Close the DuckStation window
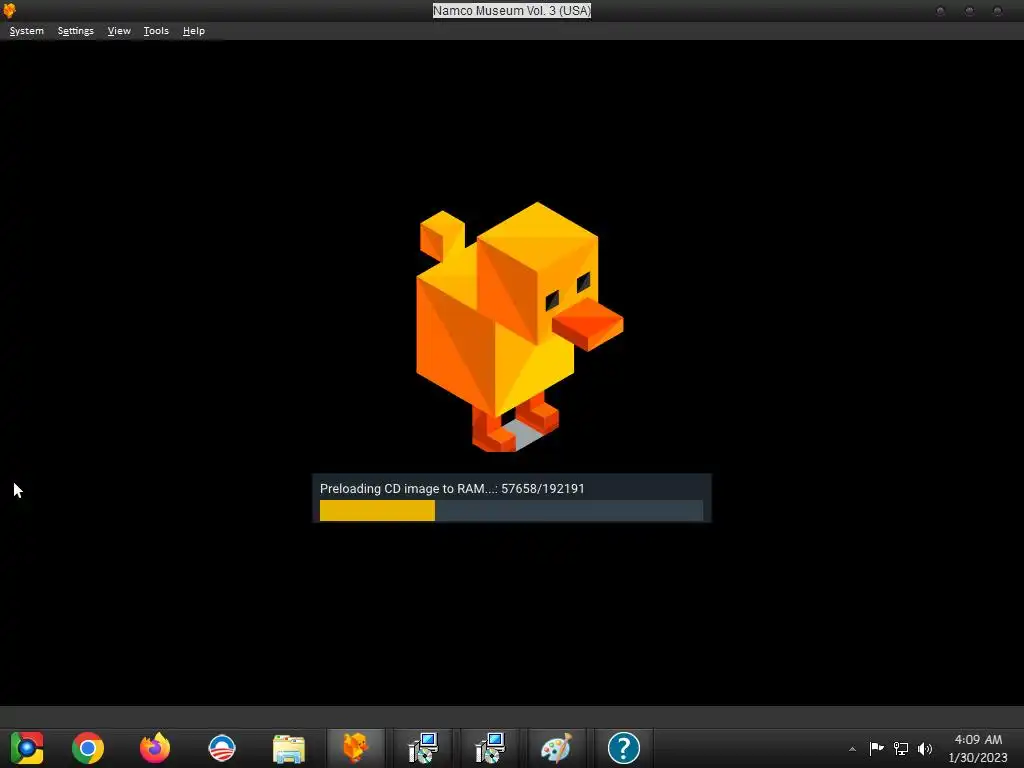Screen dimensions: 1024x768 997,11
